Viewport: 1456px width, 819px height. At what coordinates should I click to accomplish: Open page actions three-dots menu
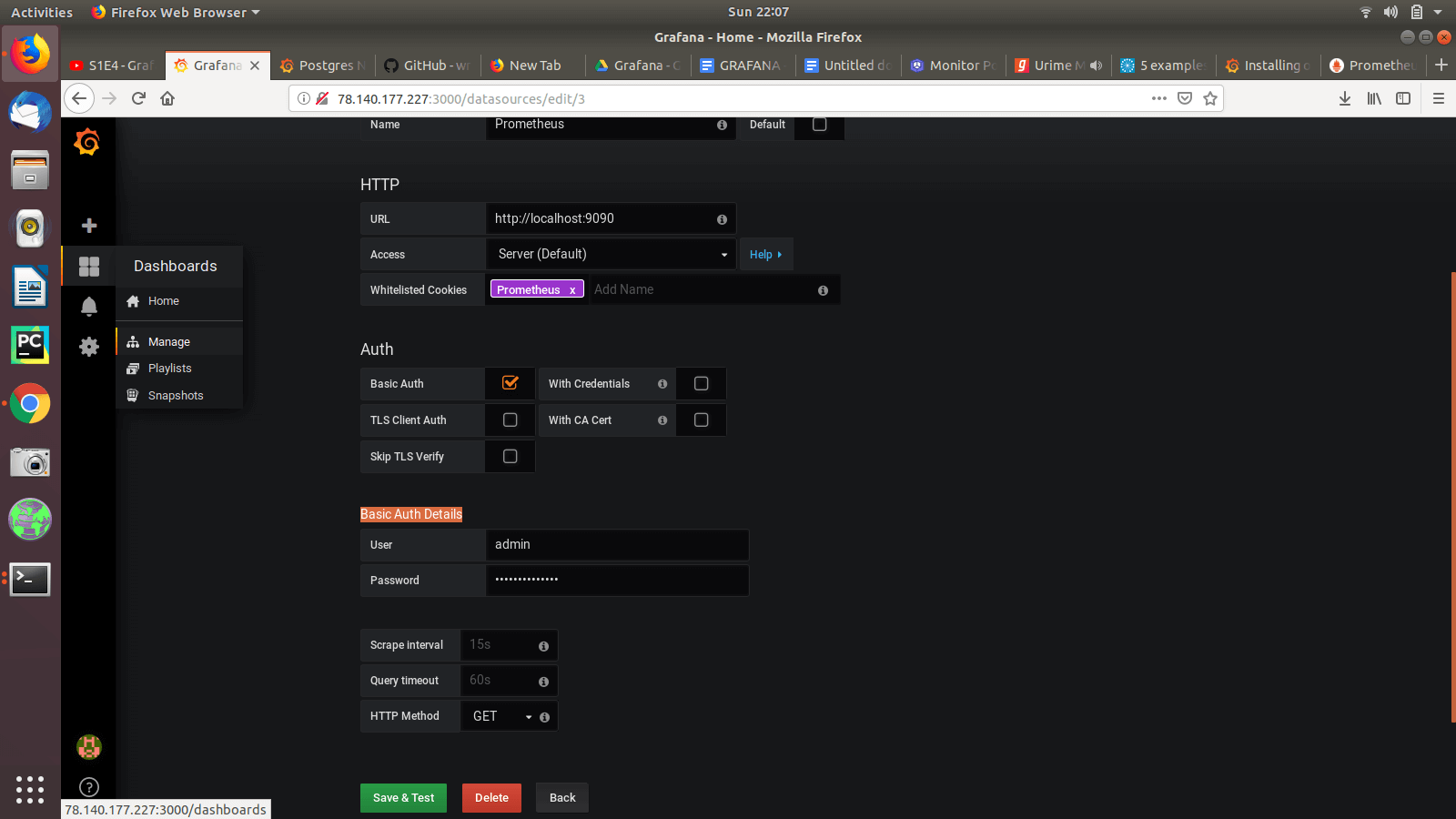1159,98
